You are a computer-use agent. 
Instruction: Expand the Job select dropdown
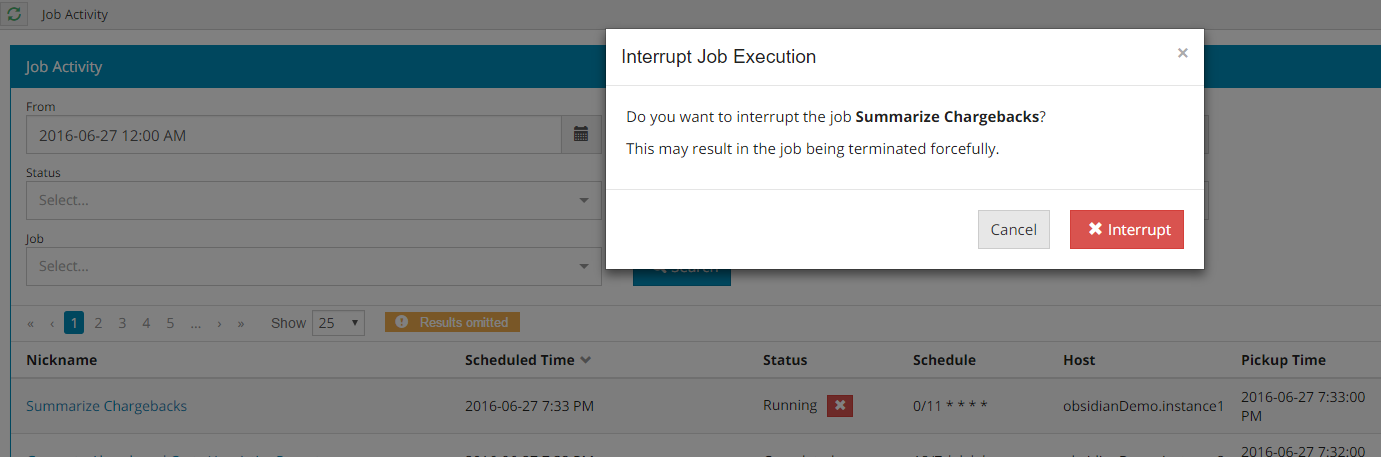point(313,266)
